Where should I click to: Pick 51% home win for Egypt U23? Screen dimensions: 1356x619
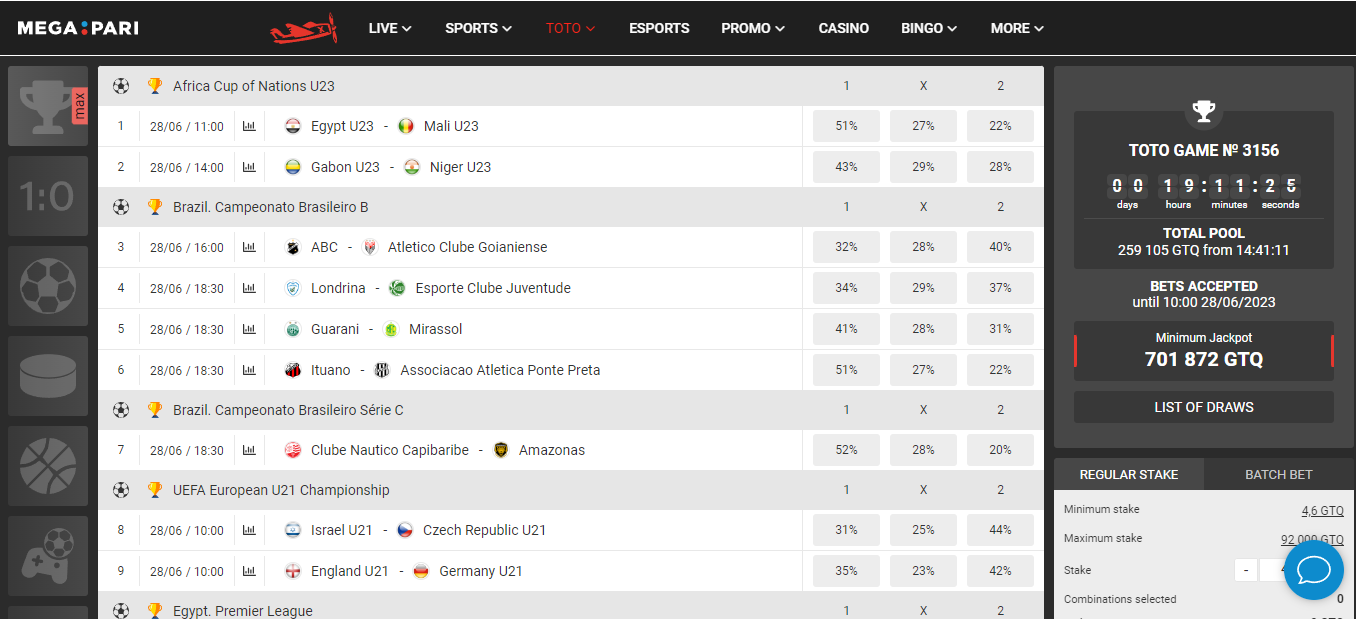[x=846, y=126]
